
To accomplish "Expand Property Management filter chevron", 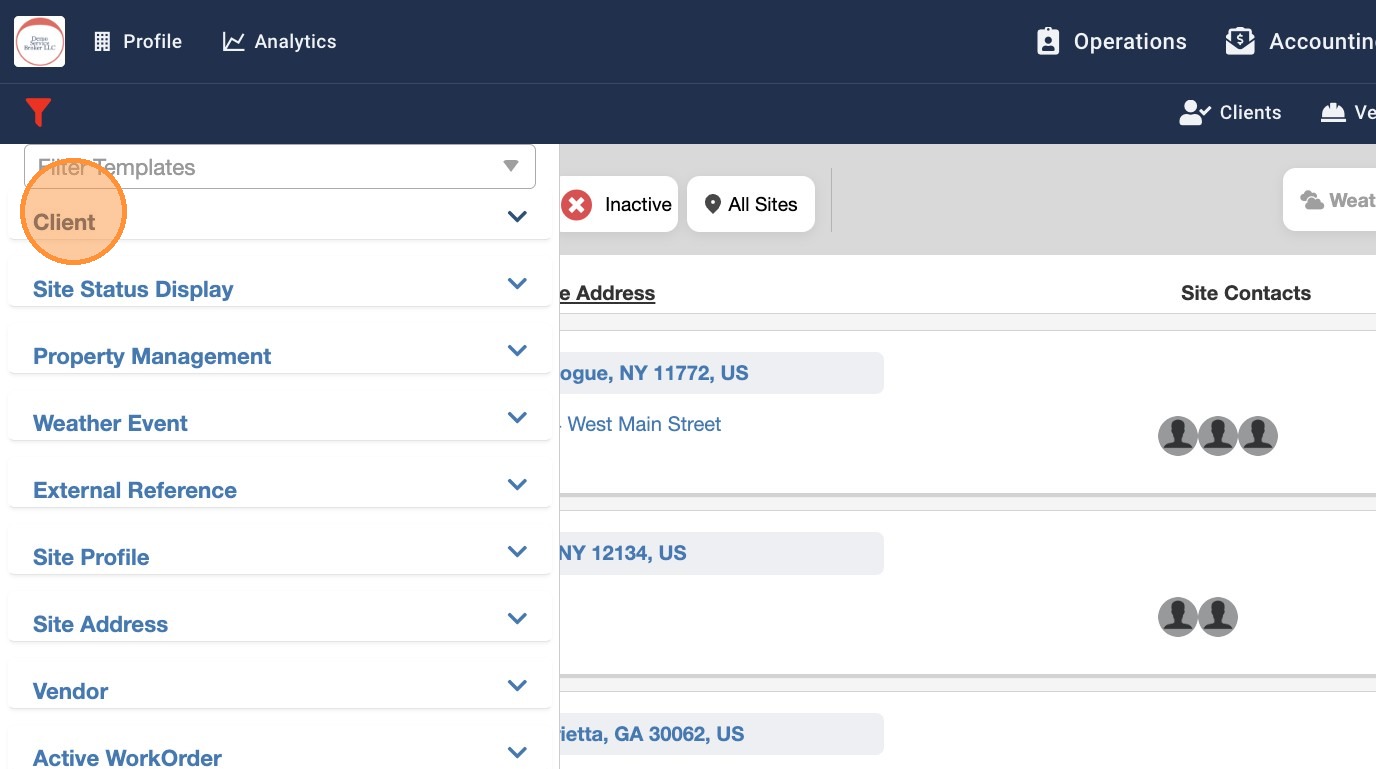I will (517, 350).
